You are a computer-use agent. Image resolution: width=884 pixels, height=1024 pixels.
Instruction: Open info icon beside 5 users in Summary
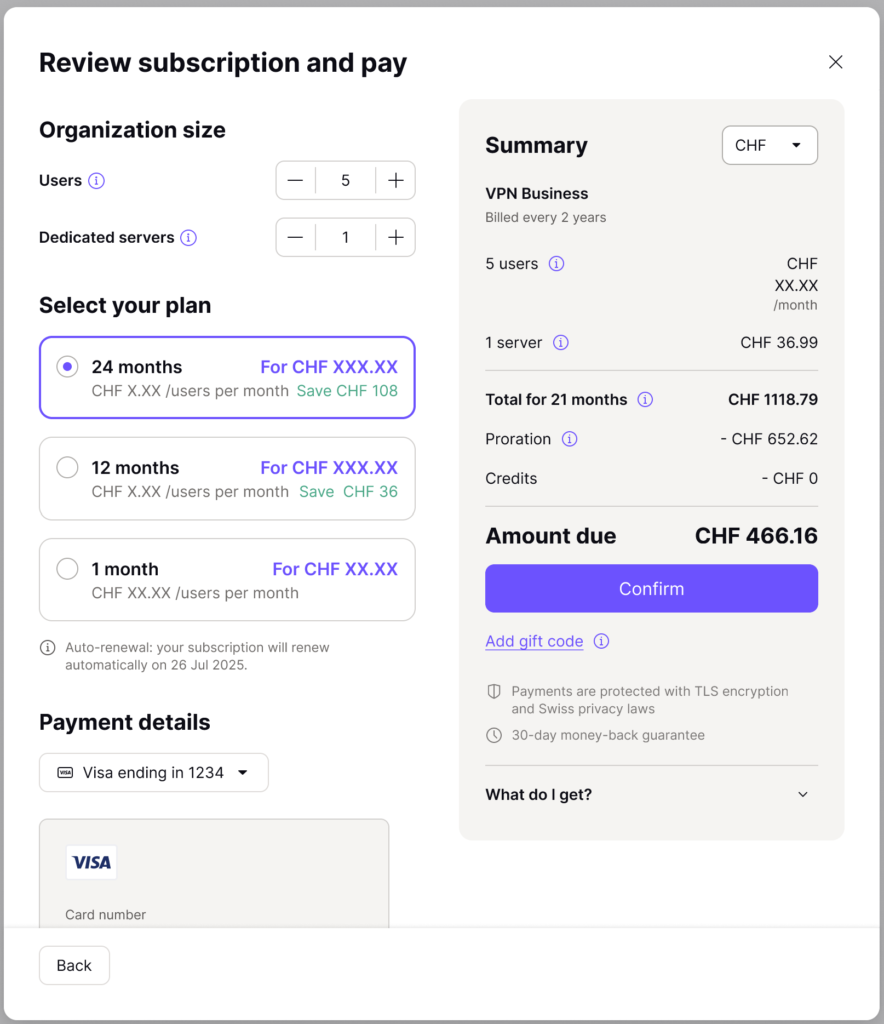[x=556, y=264]
